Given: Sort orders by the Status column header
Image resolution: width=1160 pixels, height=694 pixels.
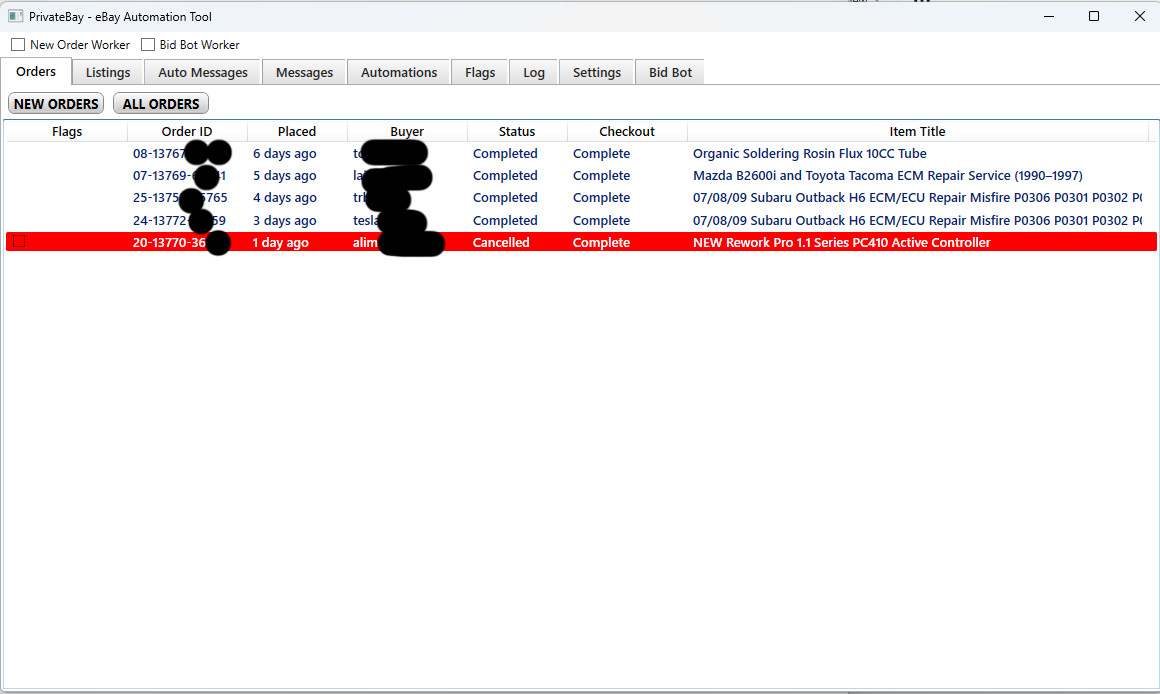Looking at the screenshot, I should (x=516, y=131).
